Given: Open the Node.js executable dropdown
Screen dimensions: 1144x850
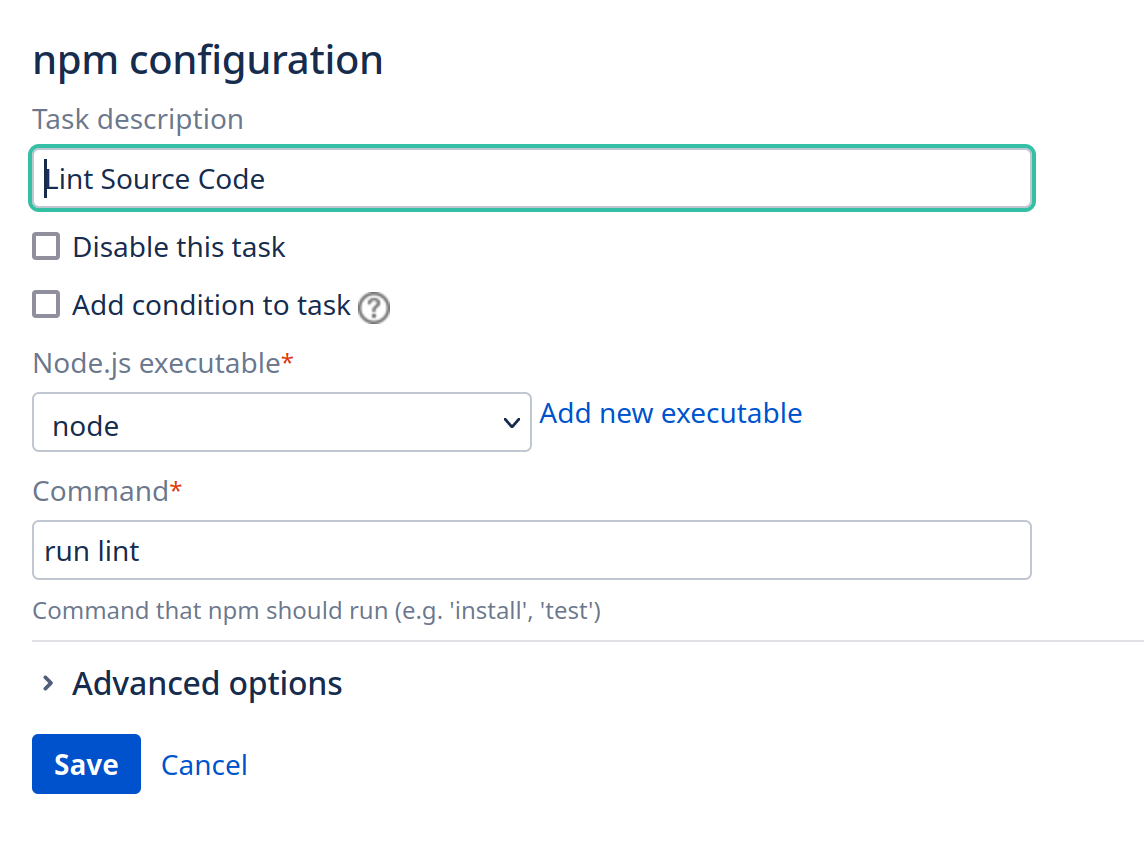Looking at the screenshot, I should [281, 423].
